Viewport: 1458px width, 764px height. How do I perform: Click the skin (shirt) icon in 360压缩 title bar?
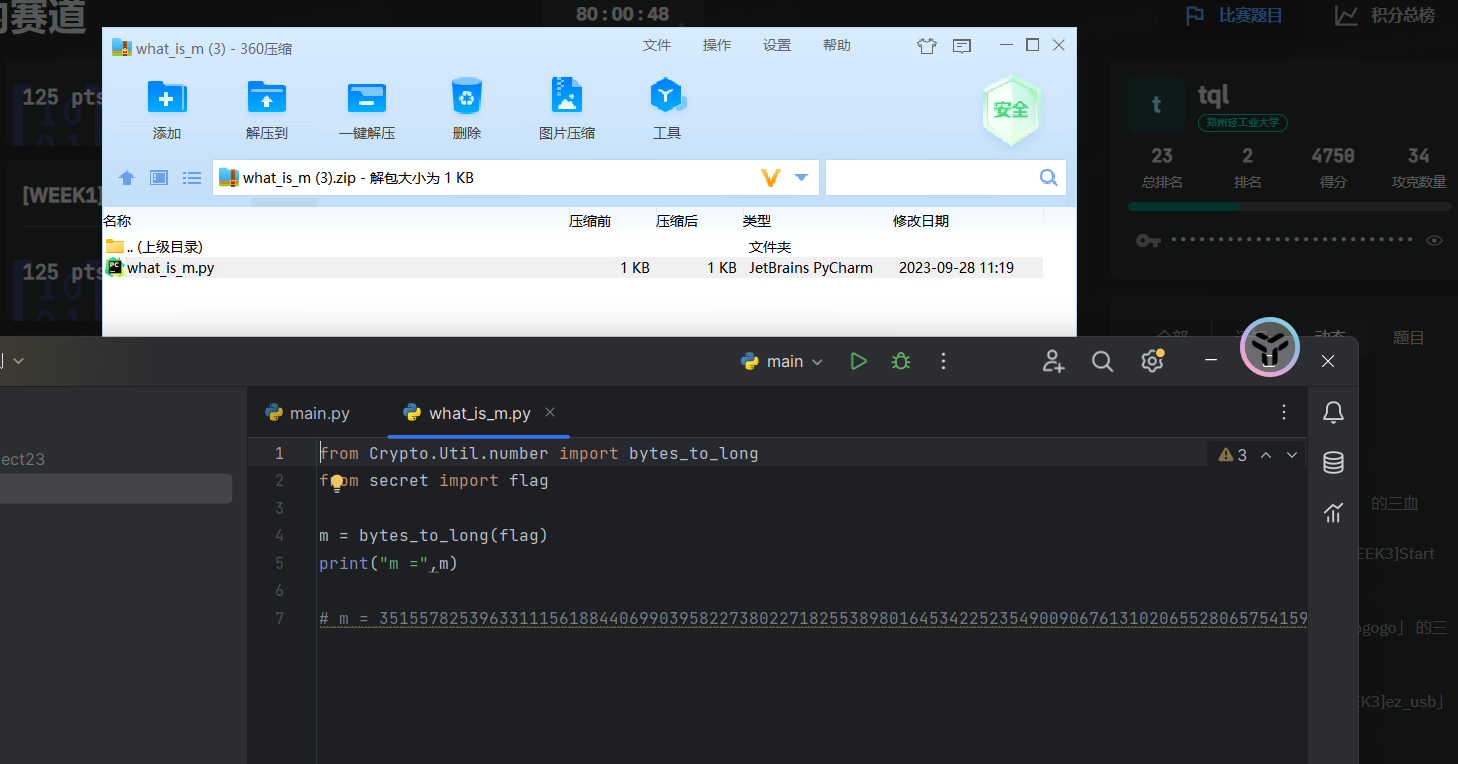(x=927, y=46)
